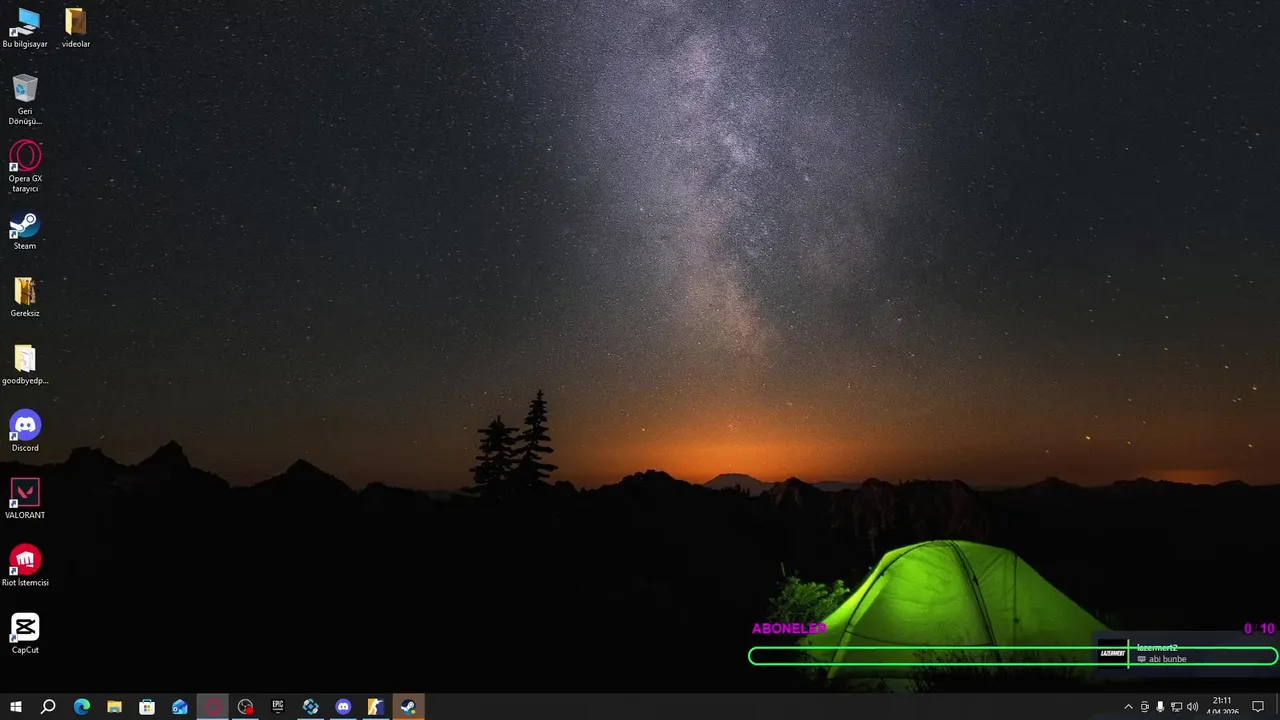Launch Opera GX tarayıcı from desktop

pos(25,167)
